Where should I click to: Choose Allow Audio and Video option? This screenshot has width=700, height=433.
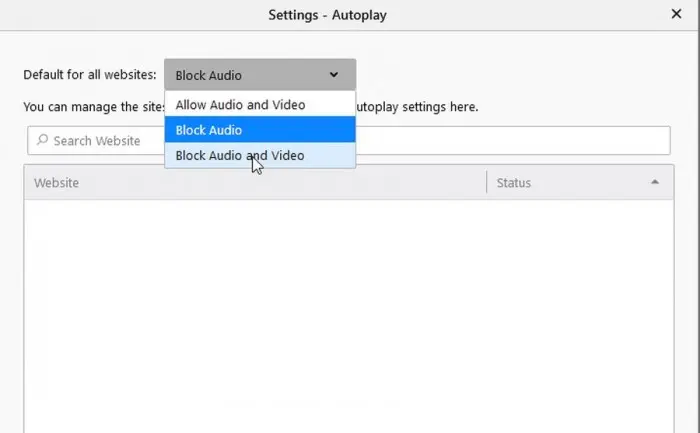pyautogui.click(x=260, y=104)
